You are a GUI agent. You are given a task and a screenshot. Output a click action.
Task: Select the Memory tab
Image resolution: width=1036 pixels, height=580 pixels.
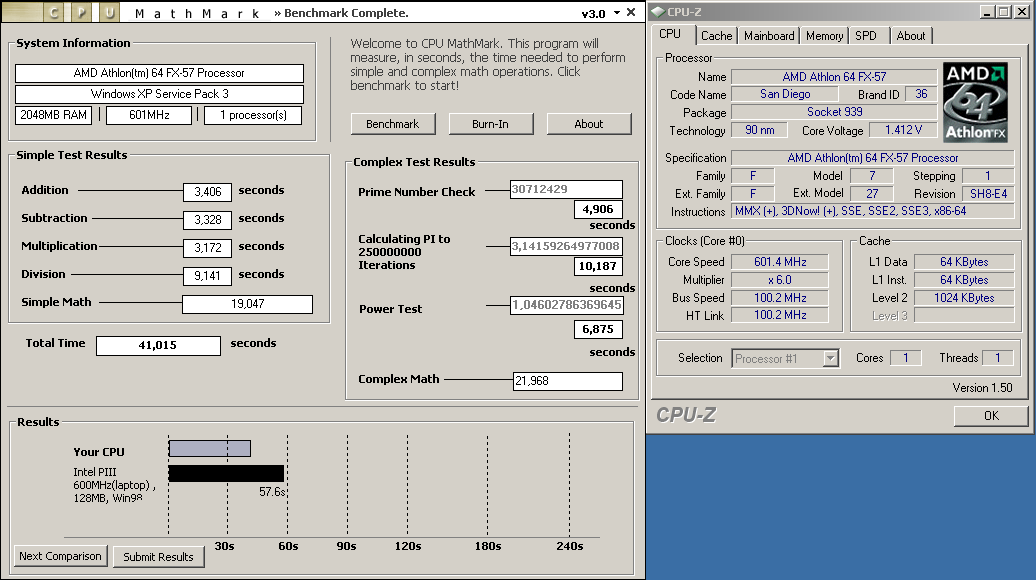pos(824,35)
